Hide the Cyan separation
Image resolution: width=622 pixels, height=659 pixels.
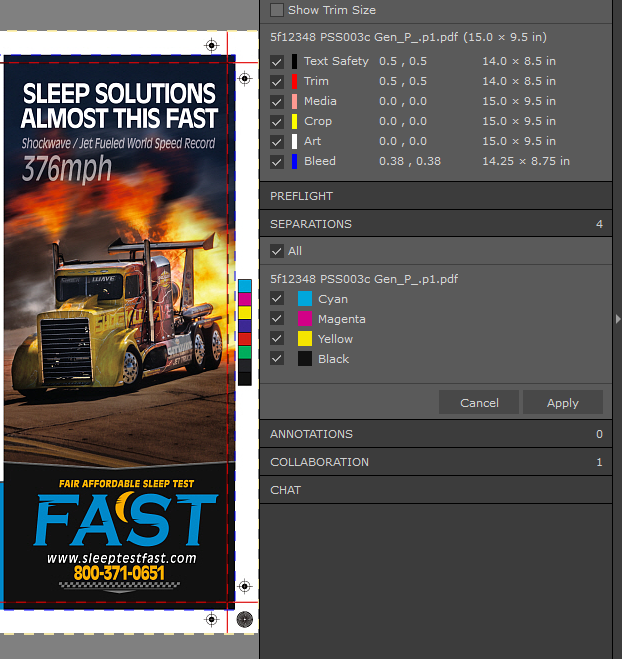[277, 298]
